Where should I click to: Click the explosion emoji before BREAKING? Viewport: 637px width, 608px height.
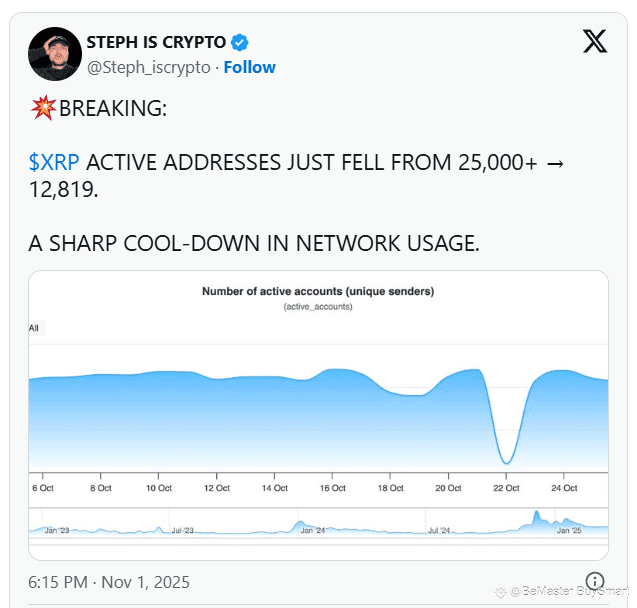point(43,108)
